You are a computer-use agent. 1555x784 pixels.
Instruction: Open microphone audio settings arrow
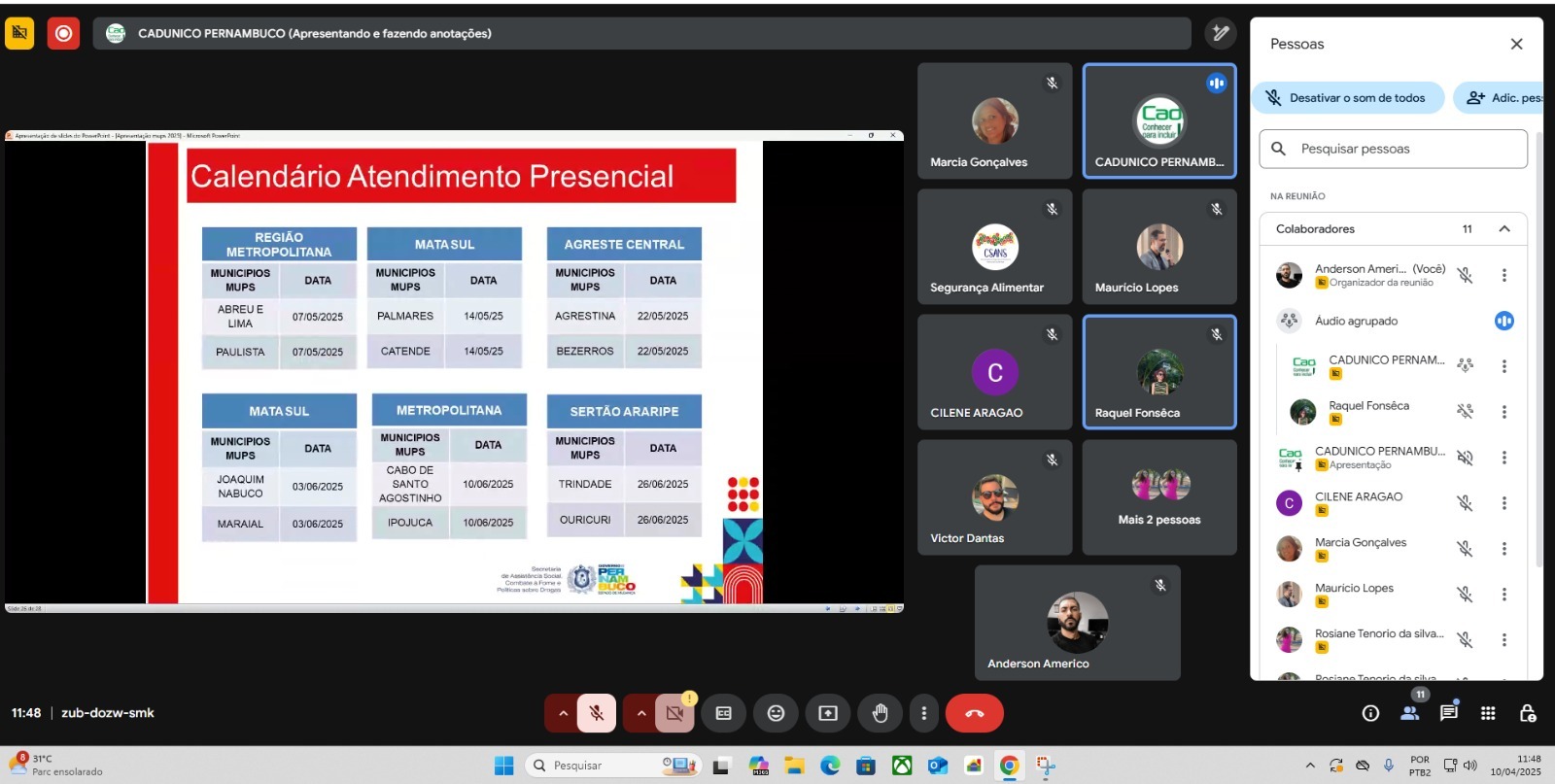563,713
